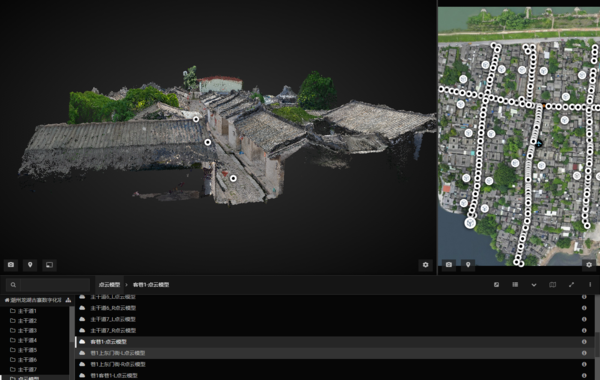Open the 3D viewer settings gear
This screenshot has width=600, height=380.
[x=425, y=265]
